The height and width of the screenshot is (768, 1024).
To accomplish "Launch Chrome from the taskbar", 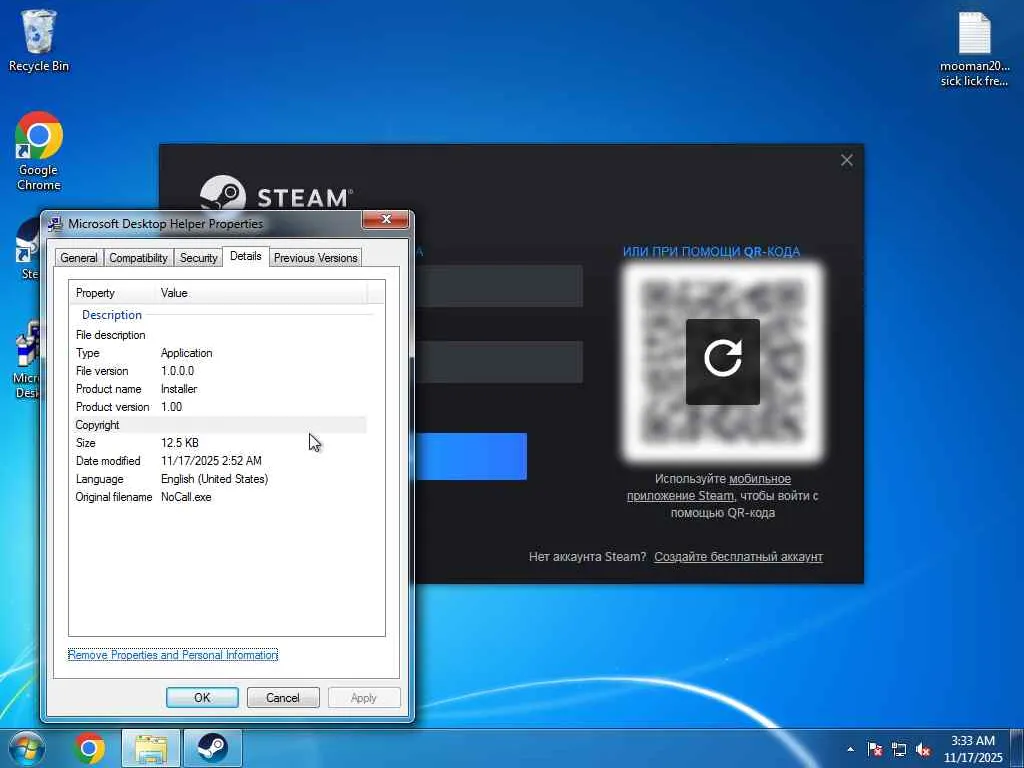I will [x=89, y=748].
